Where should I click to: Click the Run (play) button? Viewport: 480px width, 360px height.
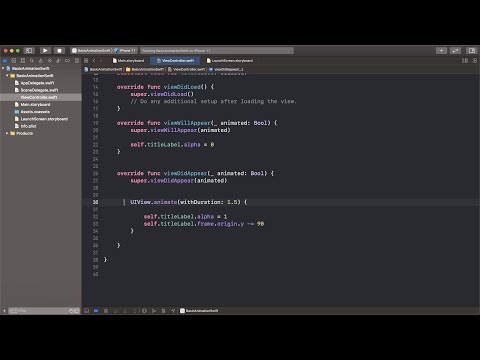click(x=45, y=51)
